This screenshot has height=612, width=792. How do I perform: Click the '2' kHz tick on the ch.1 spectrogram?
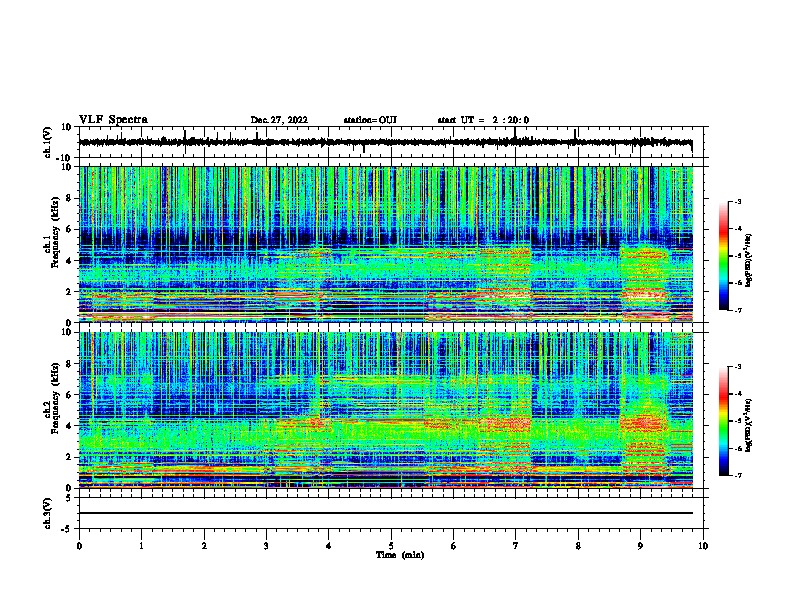(x=69, y=291)
